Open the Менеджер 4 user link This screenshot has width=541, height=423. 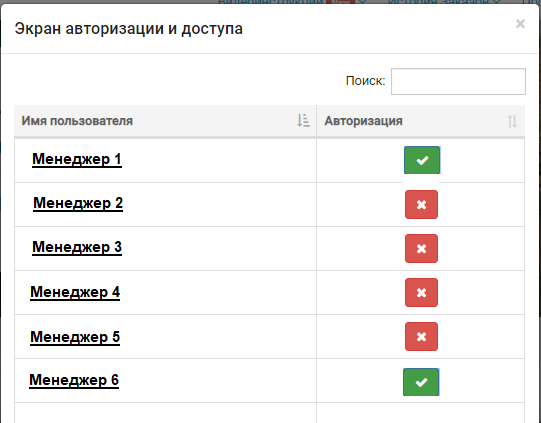(x=75, y=292)
